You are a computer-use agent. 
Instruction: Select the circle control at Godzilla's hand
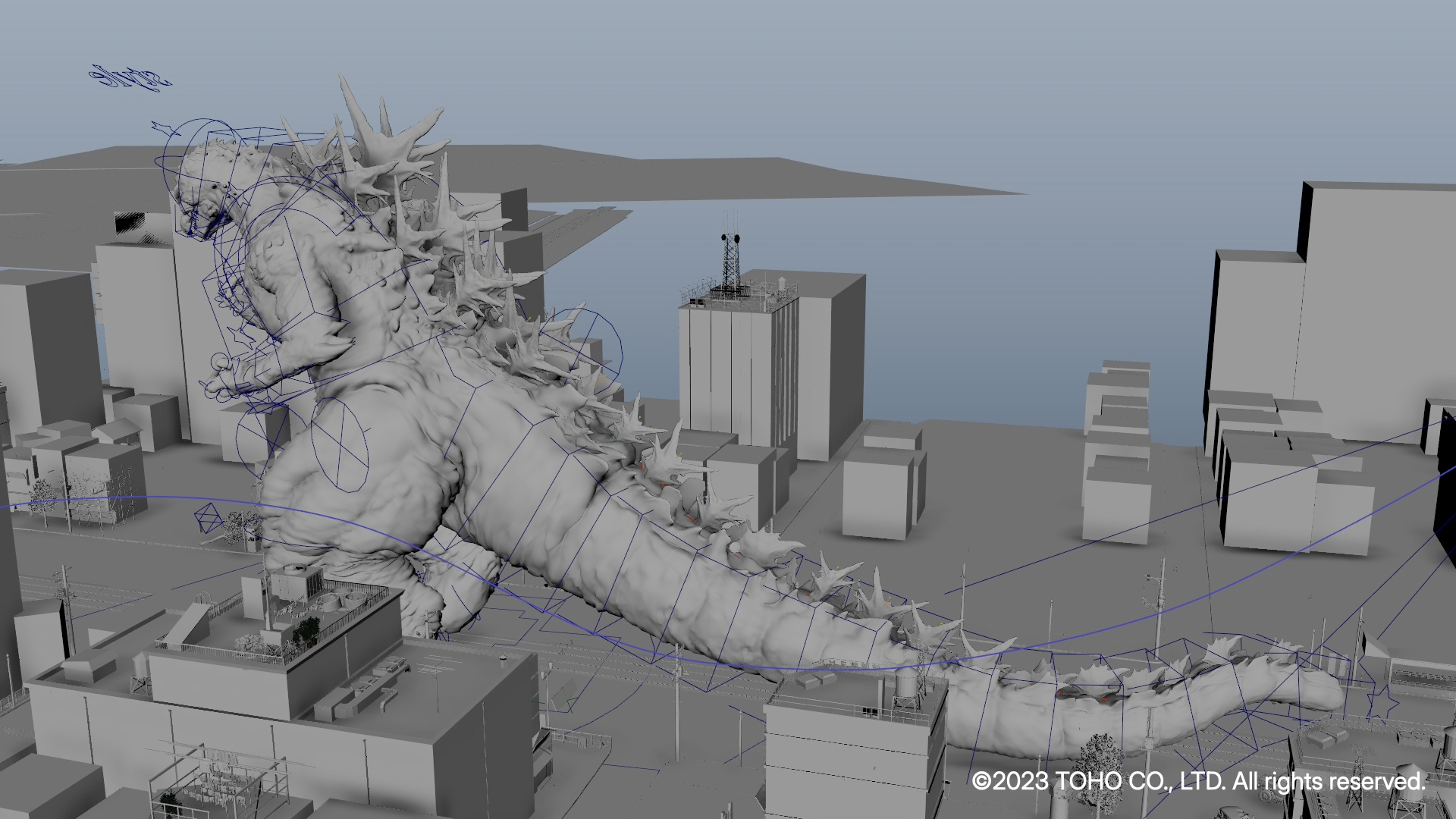click(x=218, y=361)
